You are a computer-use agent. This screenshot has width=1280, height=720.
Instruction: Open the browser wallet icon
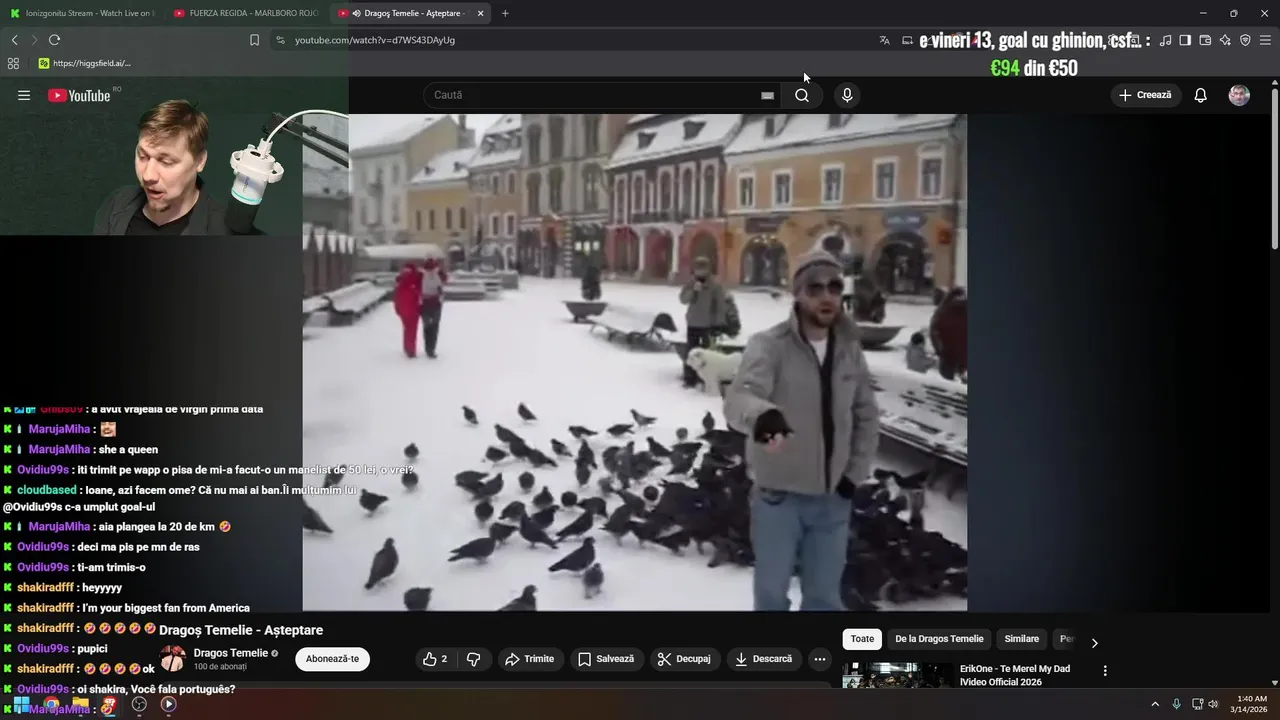1205,40
